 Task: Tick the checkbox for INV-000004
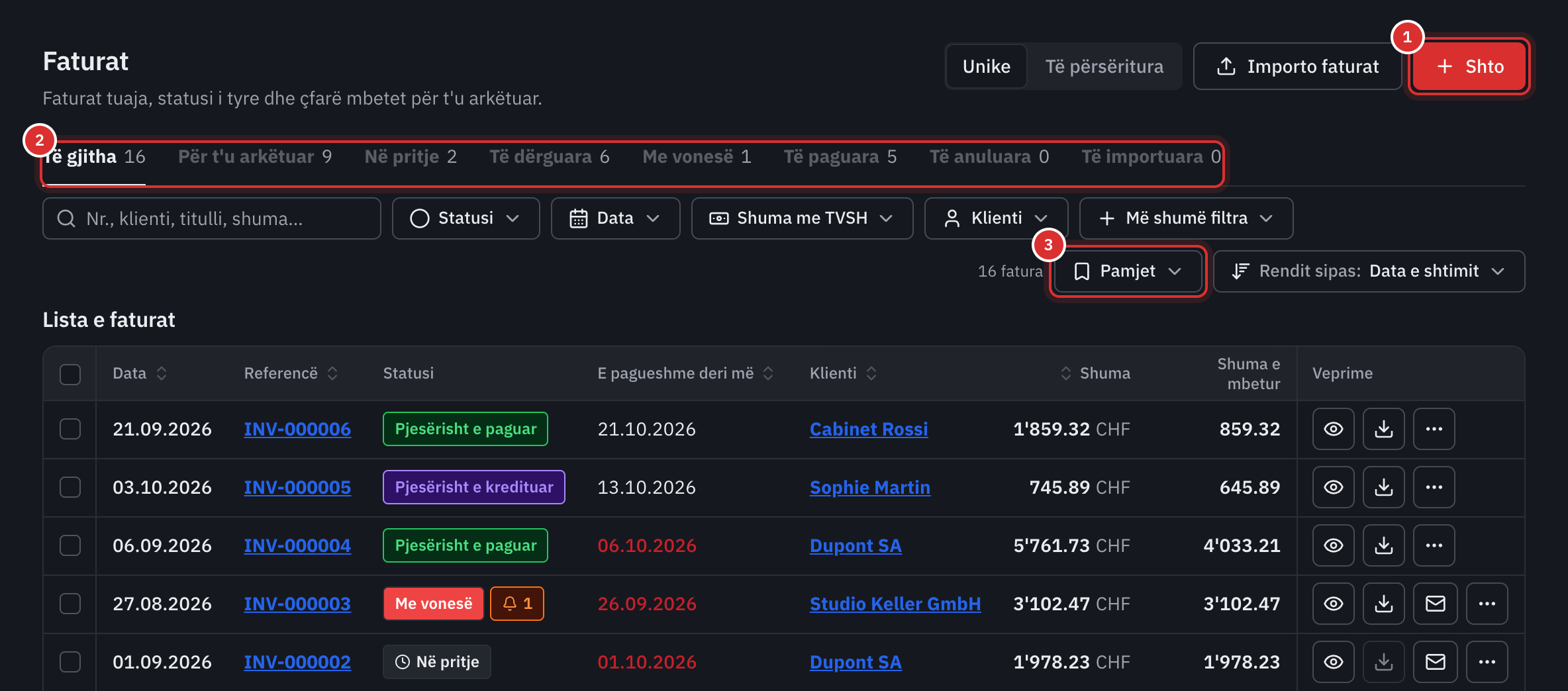[70, 545]
